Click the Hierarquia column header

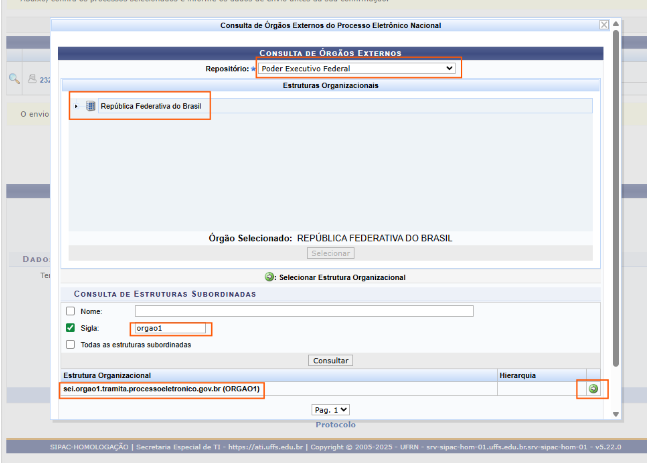tap(518, 375)
